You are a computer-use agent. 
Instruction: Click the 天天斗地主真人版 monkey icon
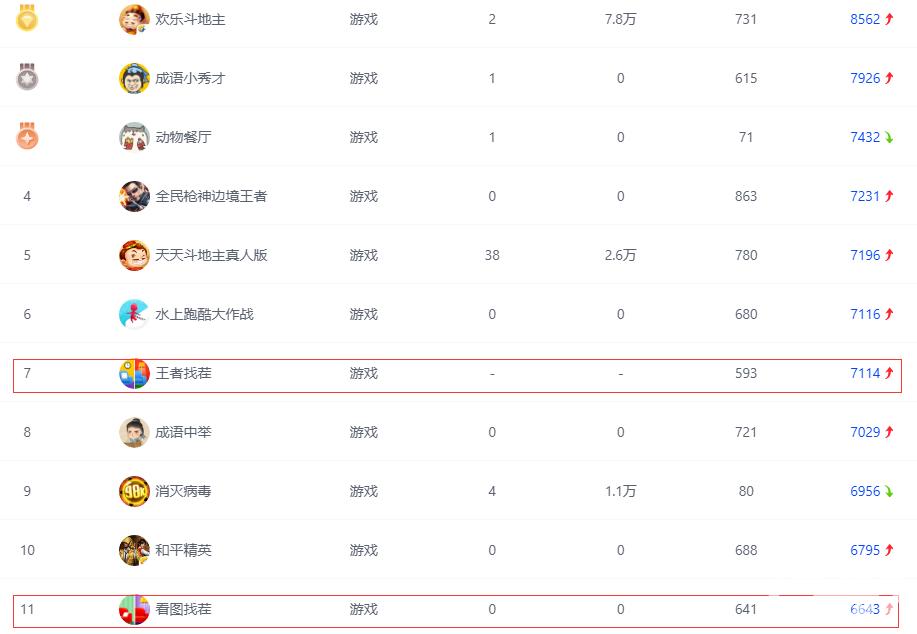tap(133, 255)
